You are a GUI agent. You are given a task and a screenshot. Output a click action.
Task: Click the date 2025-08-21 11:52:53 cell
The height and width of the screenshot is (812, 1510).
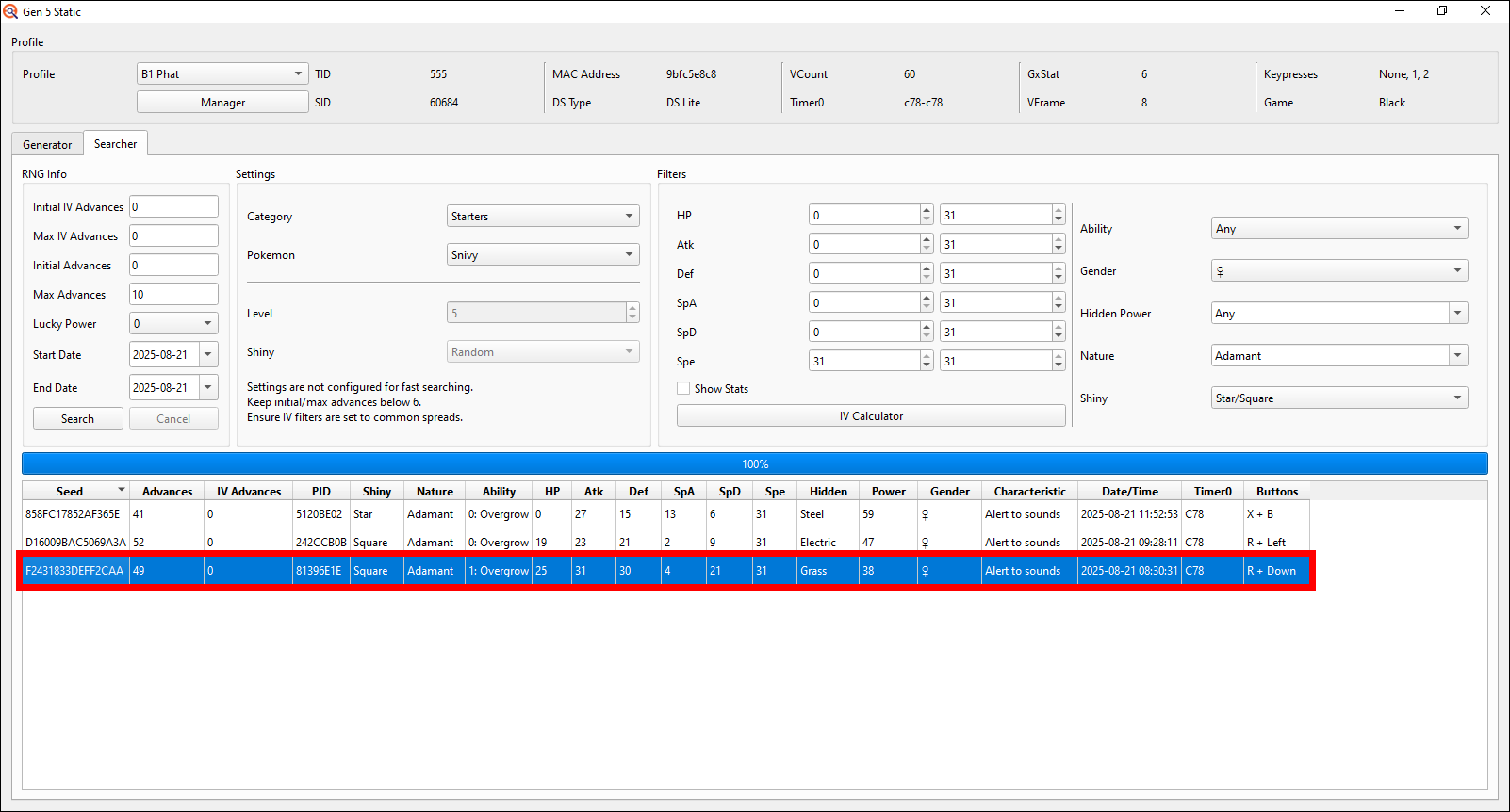[x=1129, y=514]
